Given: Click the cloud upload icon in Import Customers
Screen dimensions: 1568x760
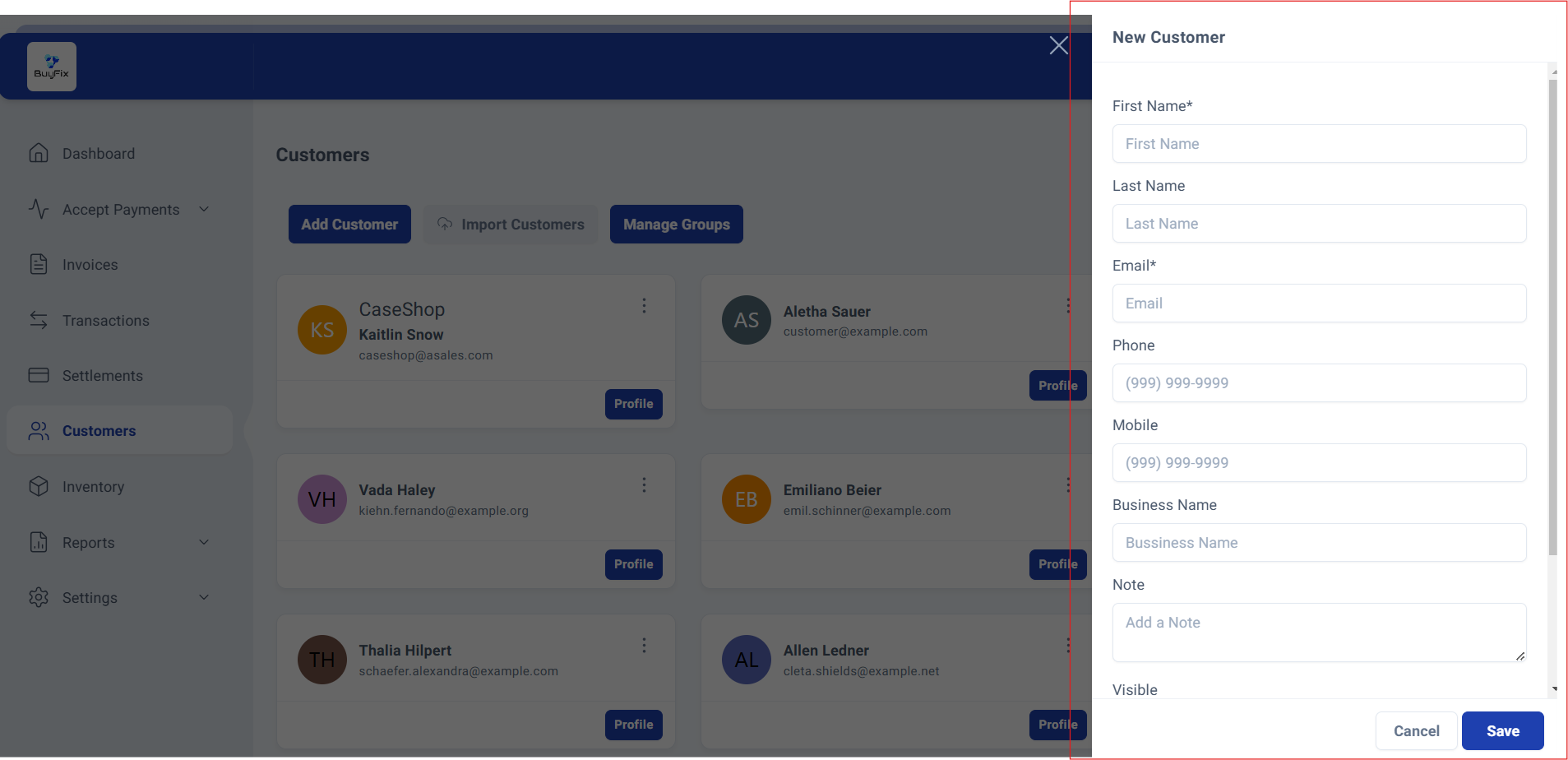Looking at the screenshot, I should 445,224.
